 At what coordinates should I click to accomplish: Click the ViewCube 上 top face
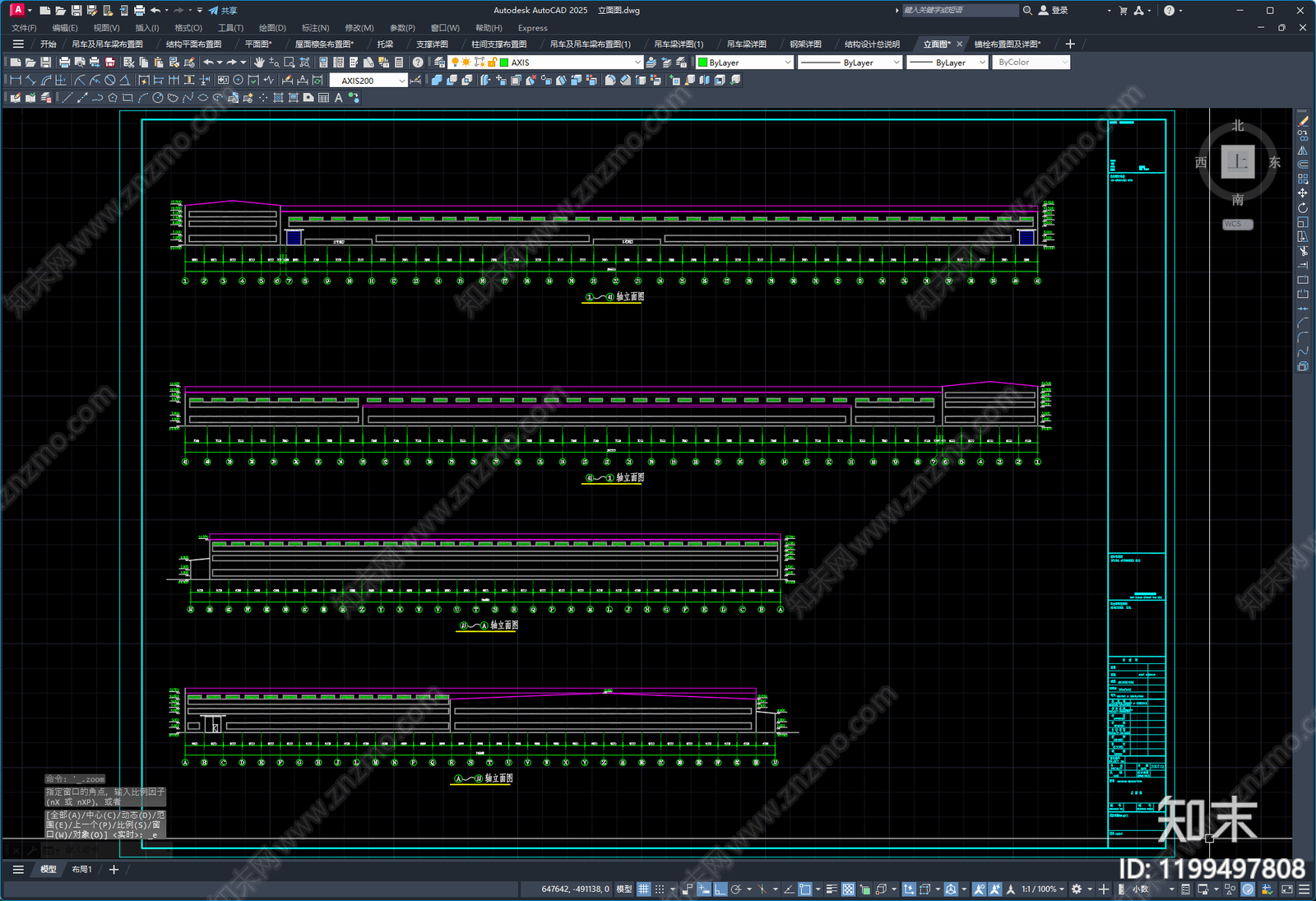click(1237, 161)
